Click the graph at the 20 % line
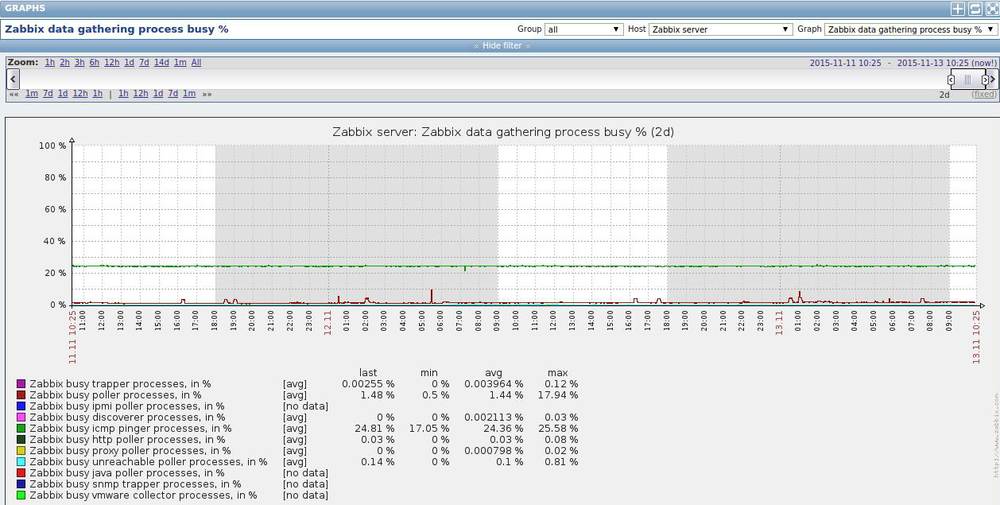Screen dimensions: 1000x505 pos(524,273)
